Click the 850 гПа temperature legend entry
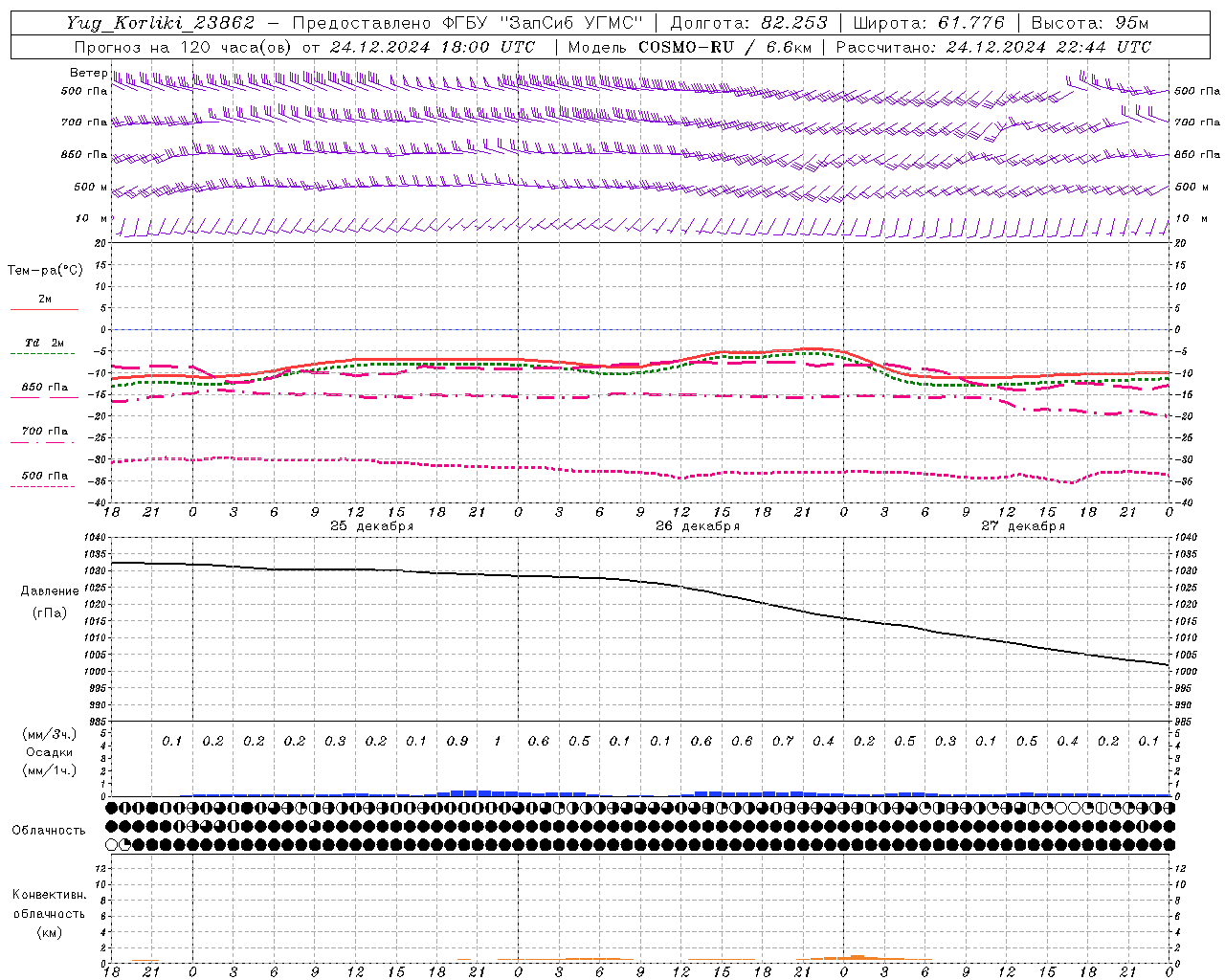1225x980 pixels. [45, 388]
